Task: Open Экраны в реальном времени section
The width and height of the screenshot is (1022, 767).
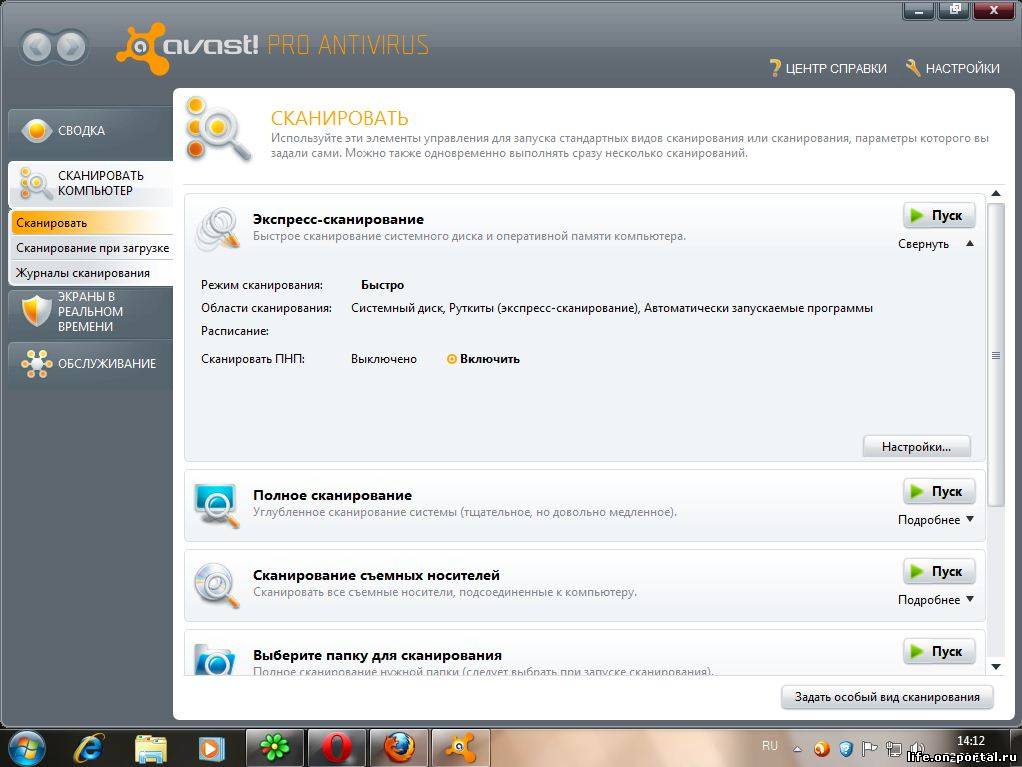Action: (90, 311)
